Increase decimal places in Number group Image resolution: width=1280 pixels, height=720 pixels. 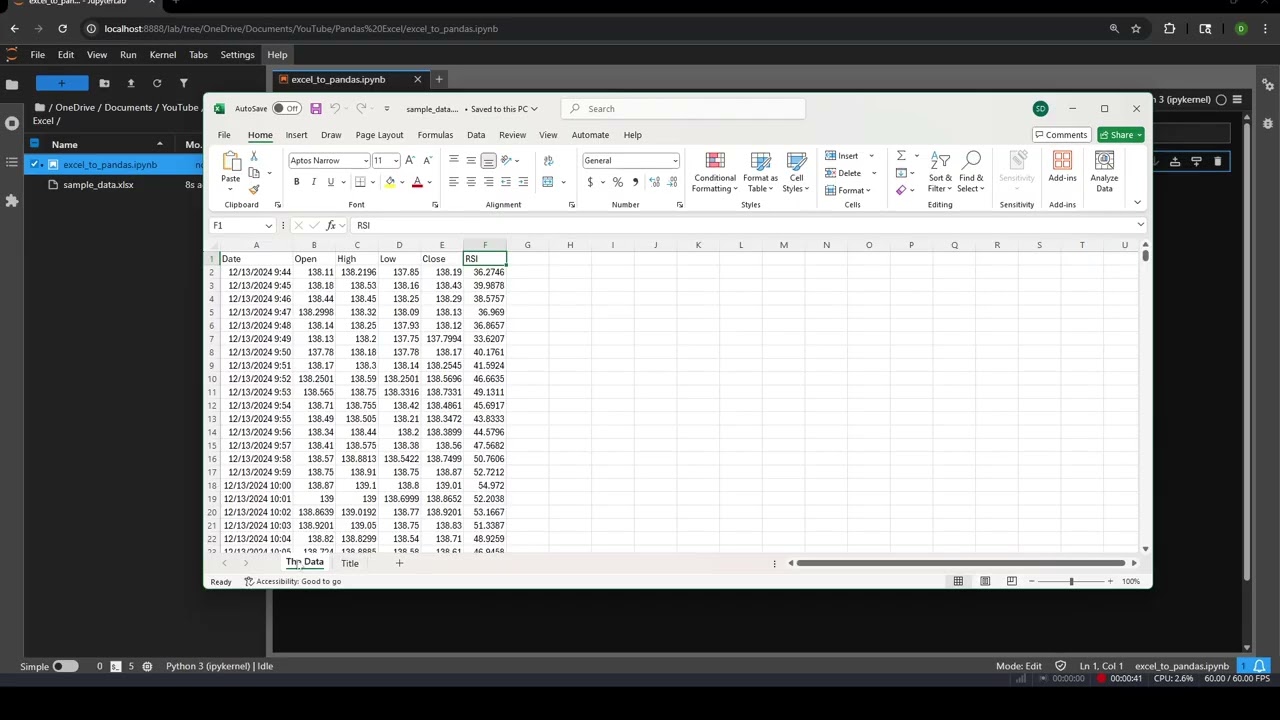click(654, 182)
